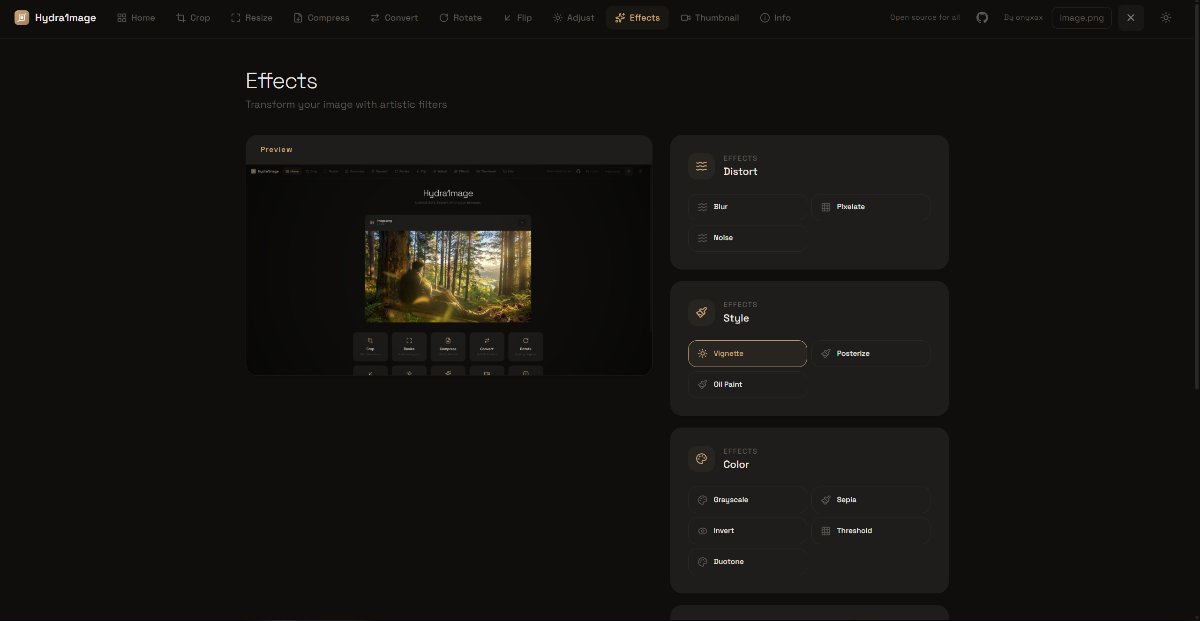This screenshot has height=621, width=1200.
Task: Open the Resize tab
Action: [x=251, y=18]
